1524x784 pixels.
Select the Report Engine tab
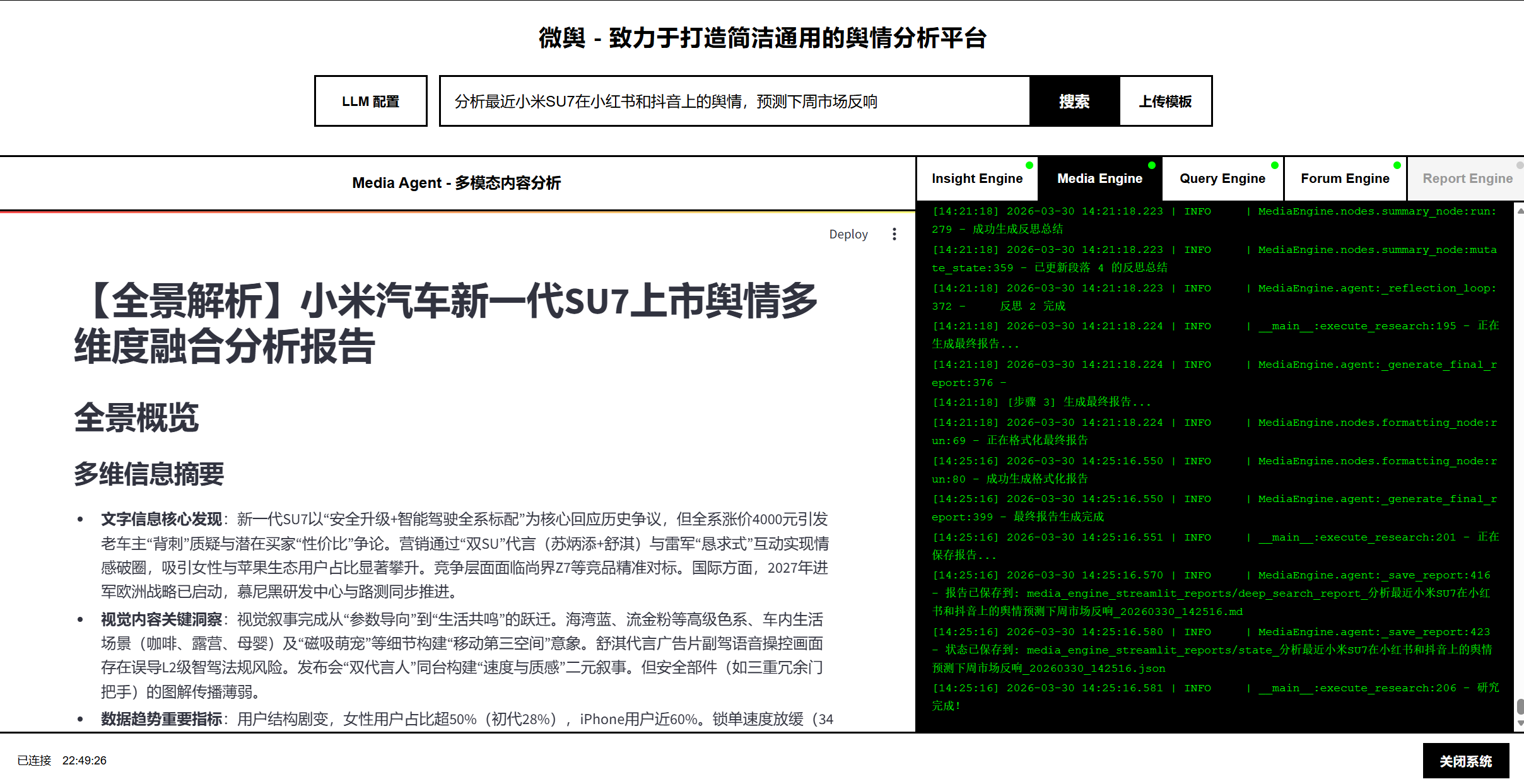[1467, 178]
